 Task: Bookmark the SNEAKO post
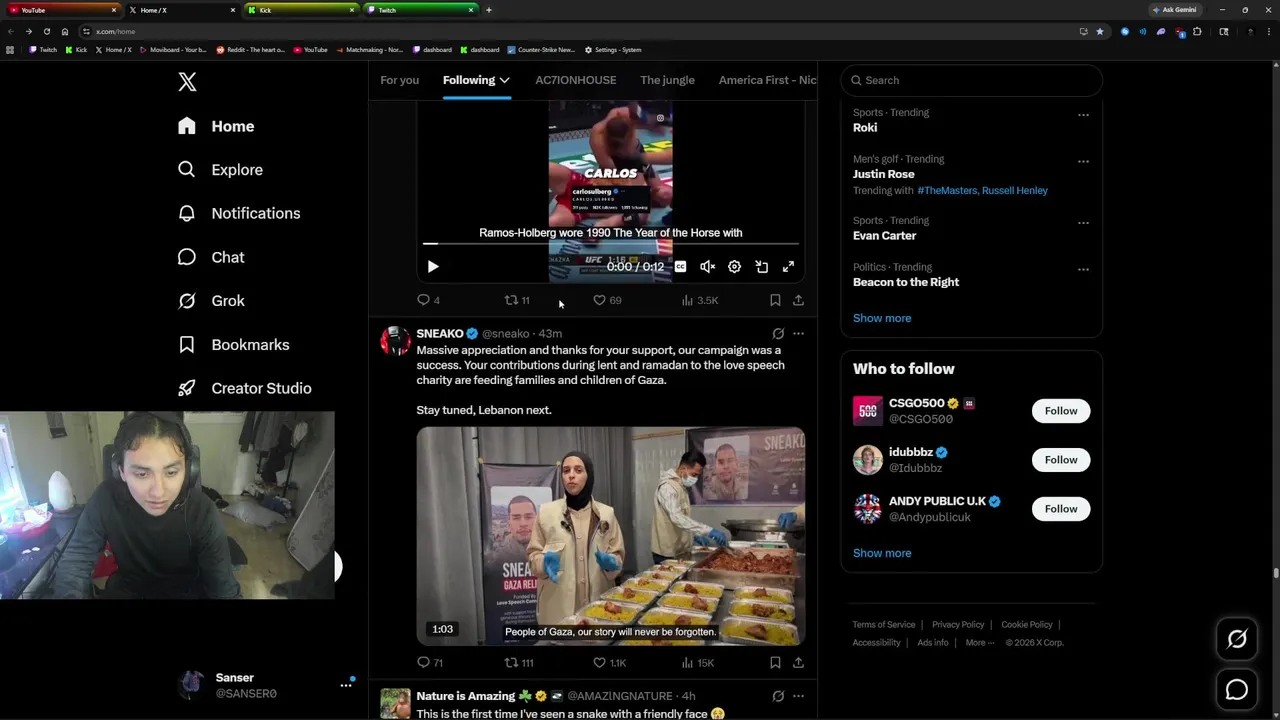point(775,663)
